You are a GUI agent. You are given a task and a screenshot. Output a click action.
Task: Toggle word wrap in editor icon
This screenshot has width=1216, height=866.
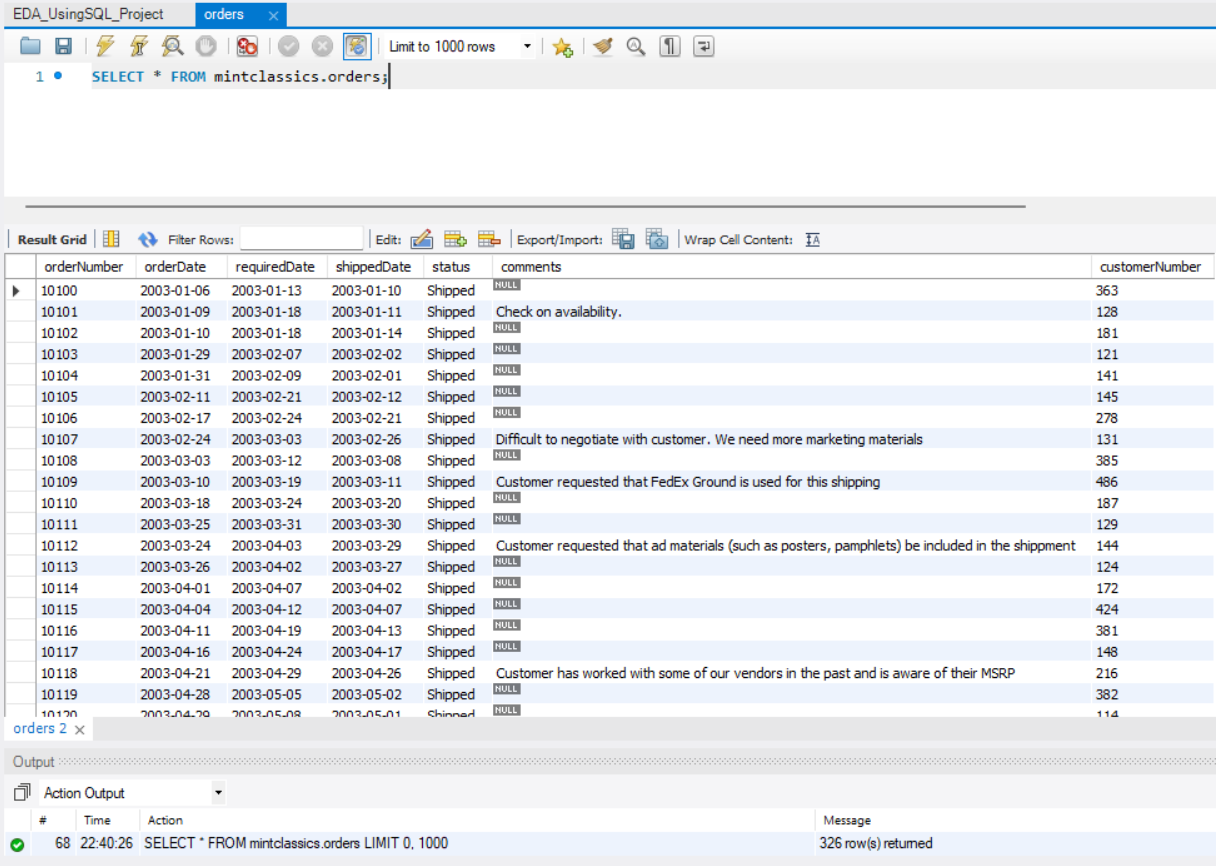[704, 46]
